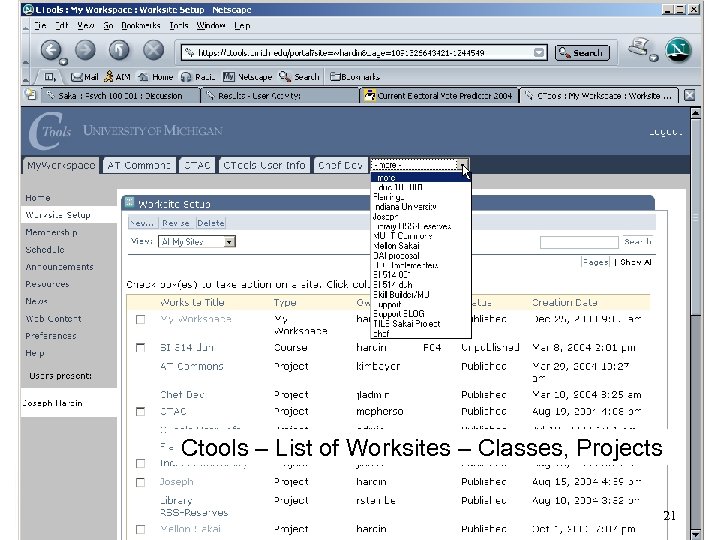Image resolution: width=720 pixels, height=540 pixels.
Task: Check the box for My Workspace row
Action: click(x=141, y=319)
